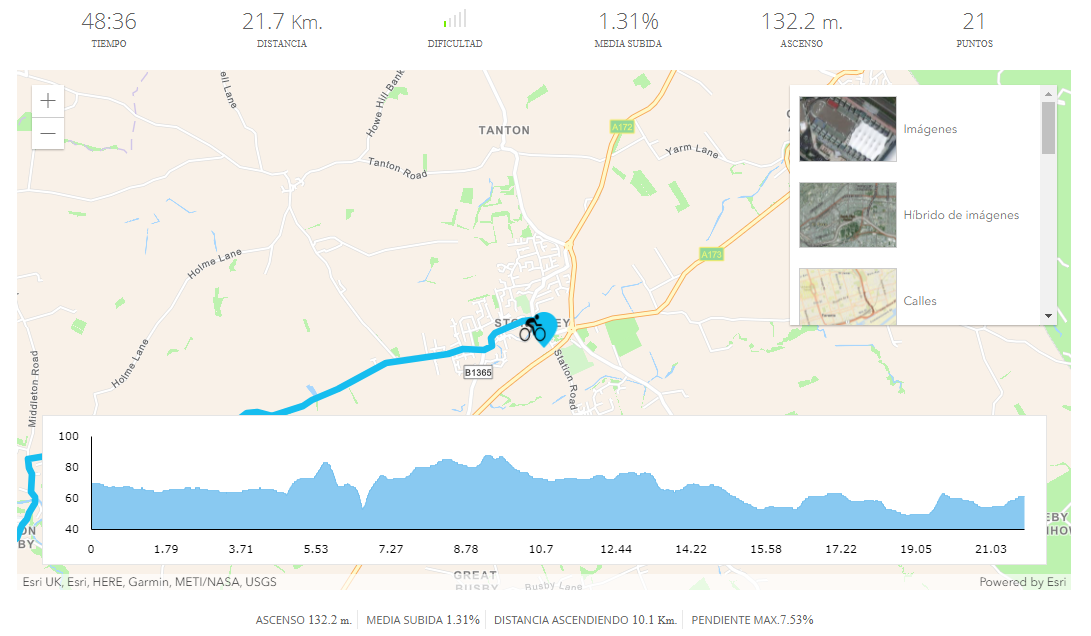This screenshot has width=1091, height=636.
Task: Click the TANTON place label
Action: coord(504,130)
